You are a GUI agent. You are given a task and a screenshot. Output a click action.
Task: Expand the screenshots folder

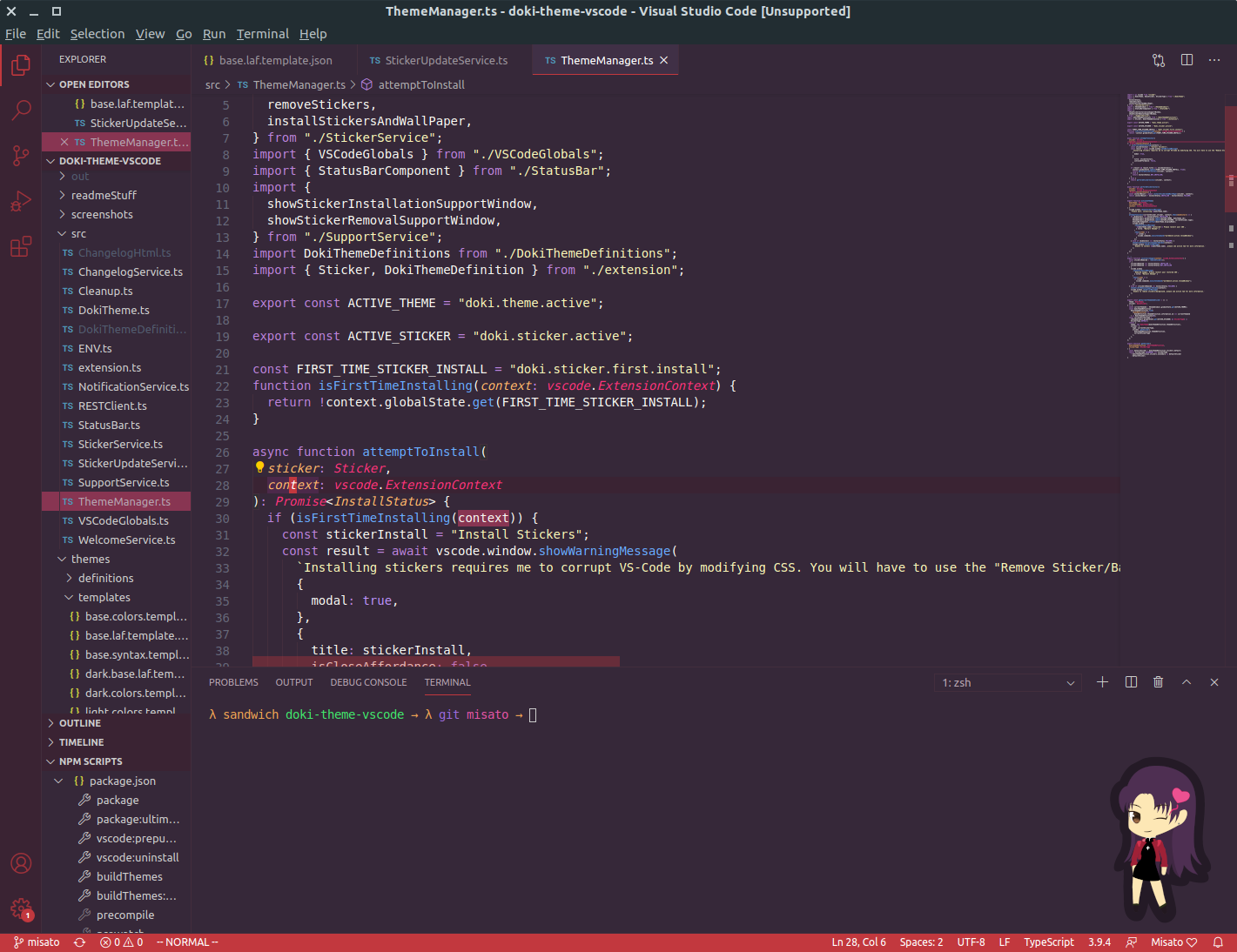(102, 214)
